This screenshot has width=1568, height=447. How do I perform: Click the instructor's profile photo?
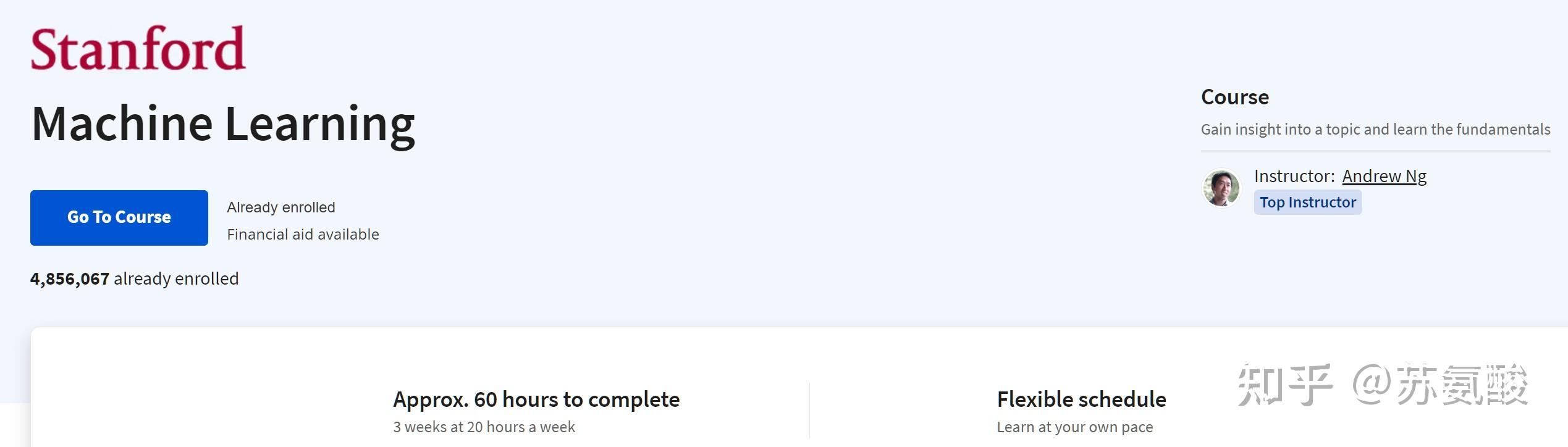click(x=1221, y=188)
